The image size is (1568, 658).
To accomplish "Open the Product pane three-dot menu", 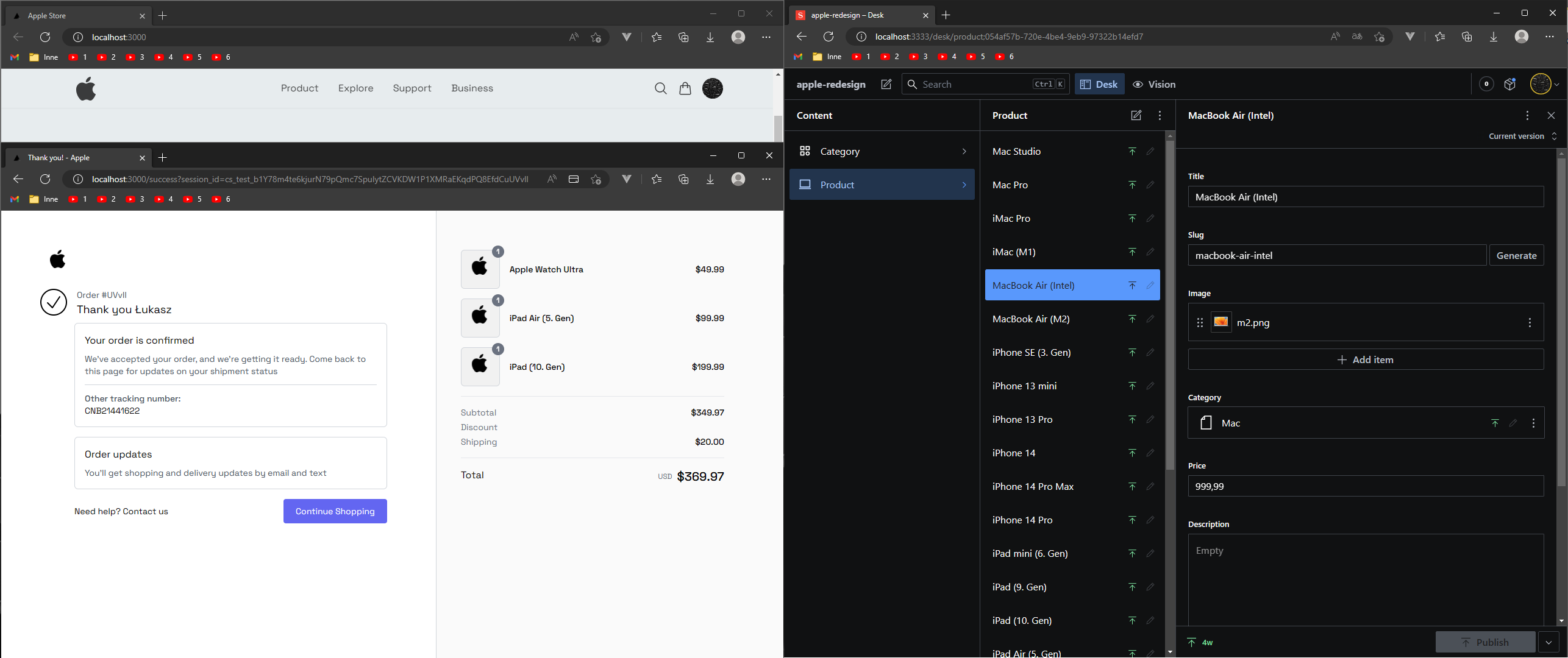I will [1160, 115].
